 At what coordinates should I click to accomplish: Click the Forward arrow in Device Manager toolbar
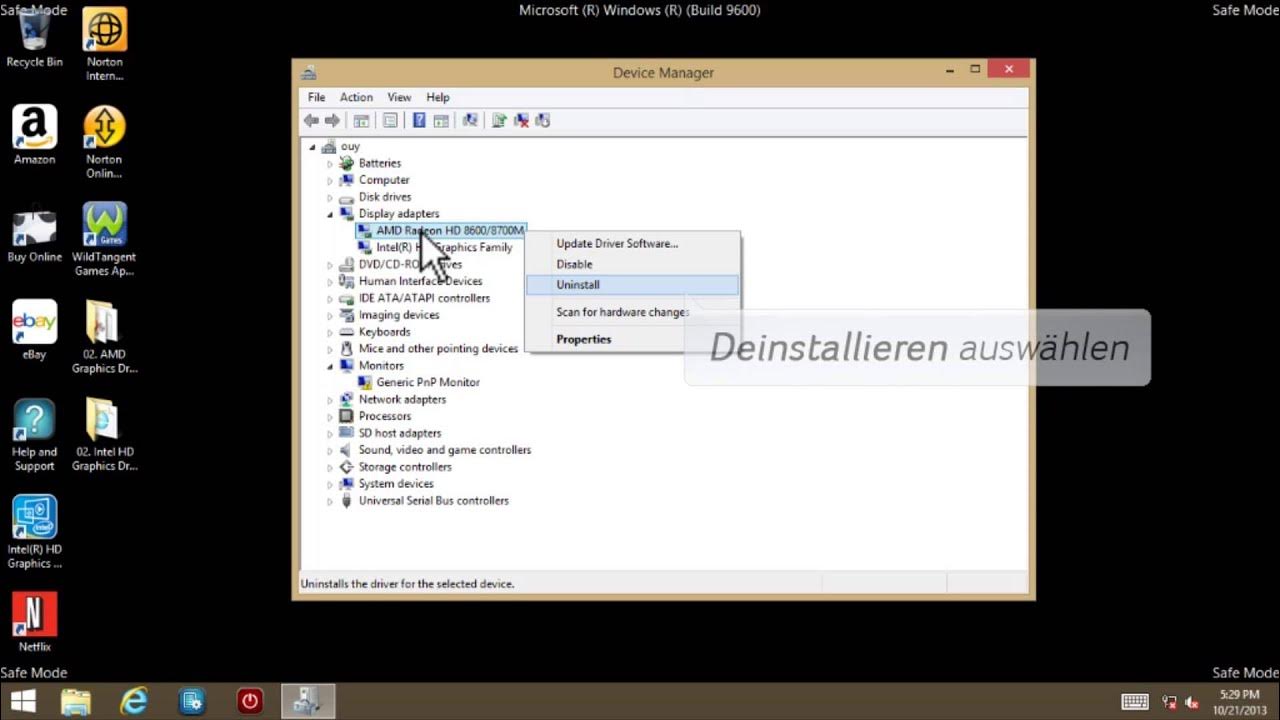(x=332, y=121)
